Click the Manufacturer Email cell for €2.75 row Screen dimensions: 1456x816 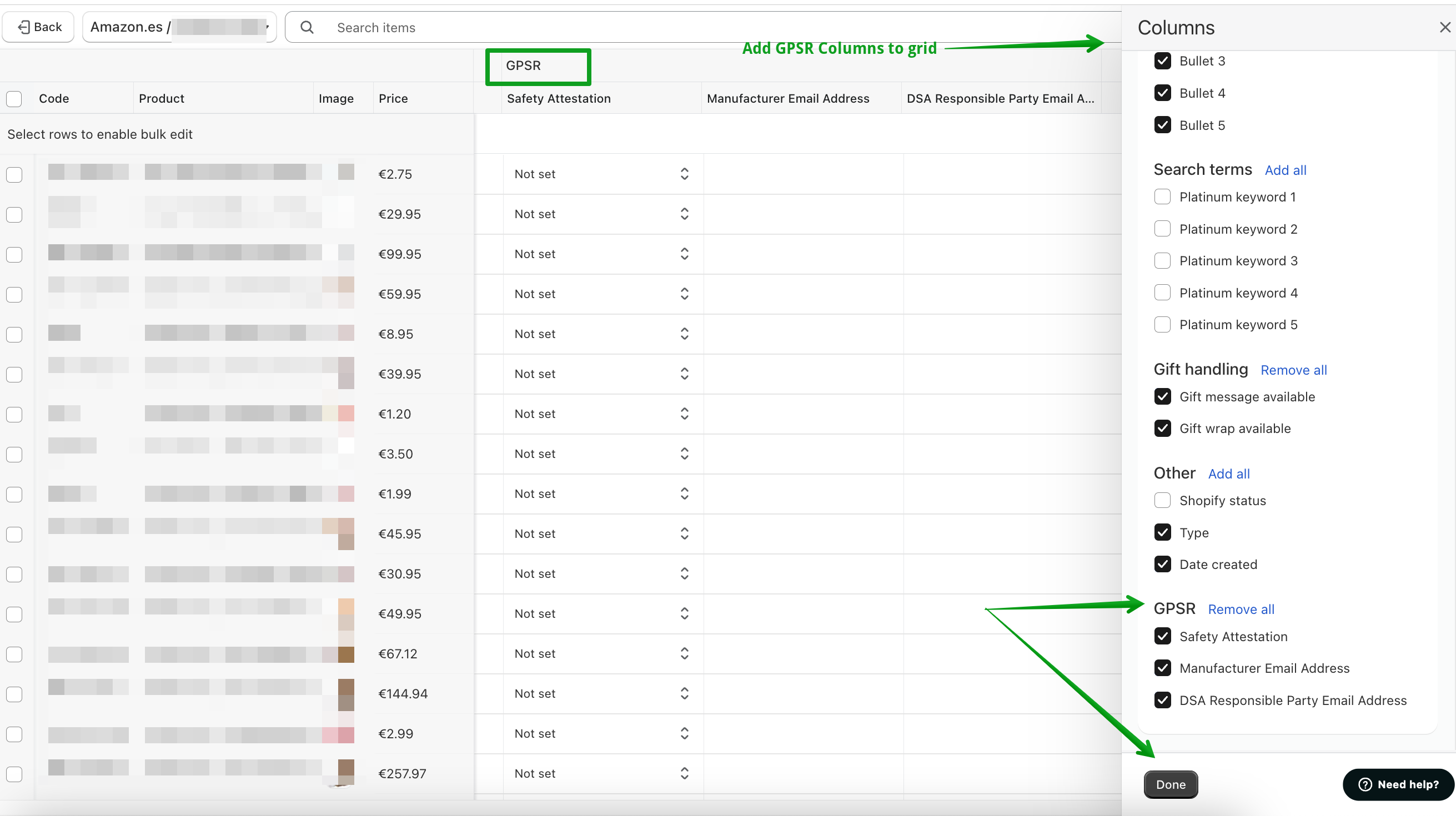click(x=803, y=174)
